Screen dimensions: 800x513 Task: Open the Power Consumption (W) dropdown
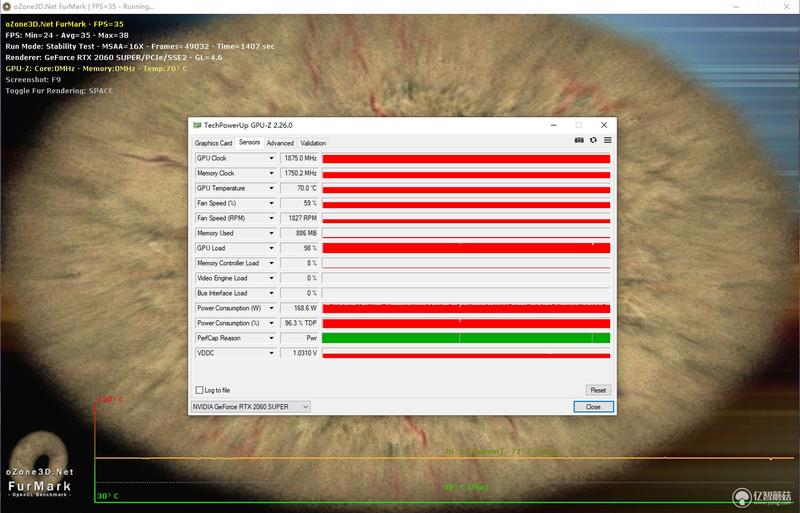[271, 308]
